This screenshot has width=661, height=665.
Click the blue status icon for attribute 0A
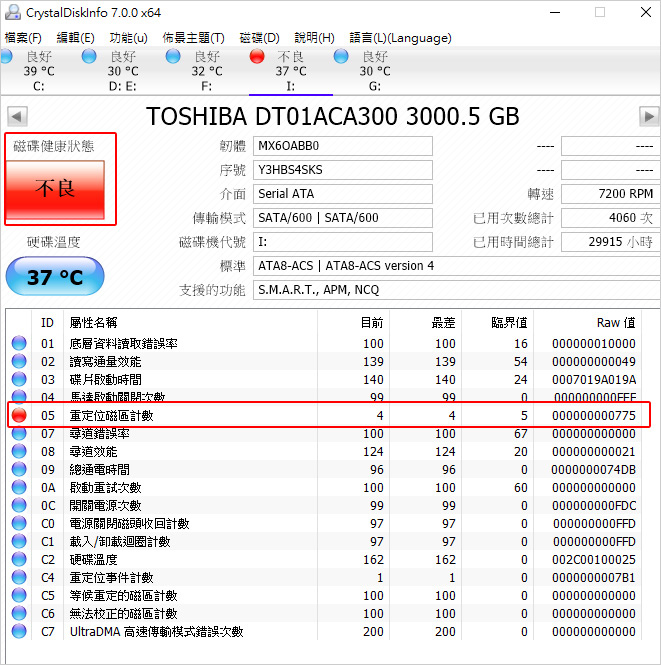pos(19,487)
